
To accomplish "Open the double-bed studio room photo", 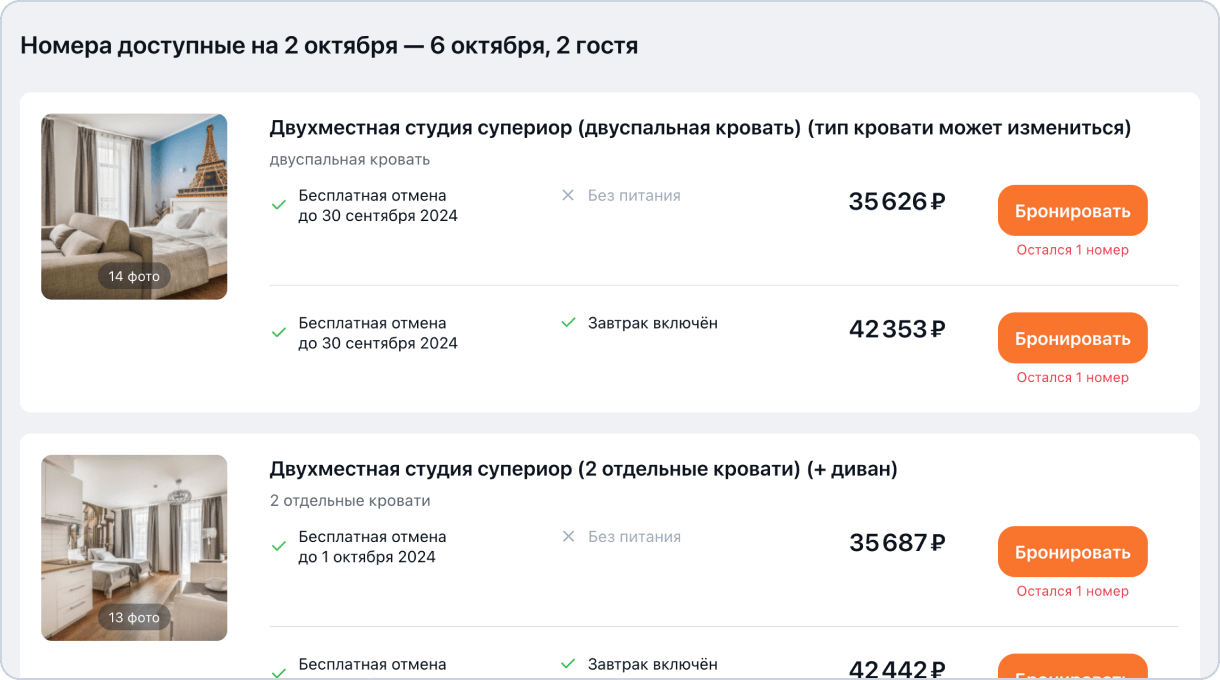I will [134, 207].
